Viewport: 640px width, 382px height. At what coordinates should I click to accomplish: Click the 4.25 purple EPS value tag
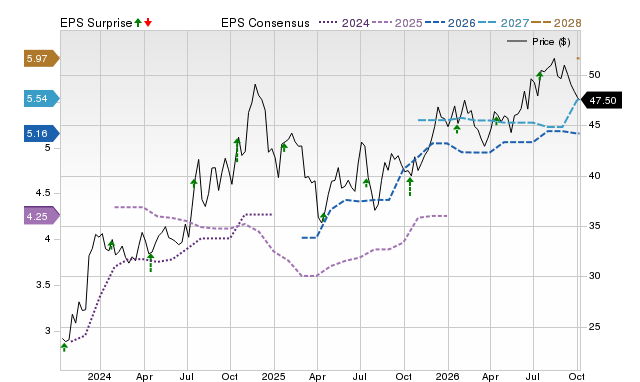click(x=42, y=216)
